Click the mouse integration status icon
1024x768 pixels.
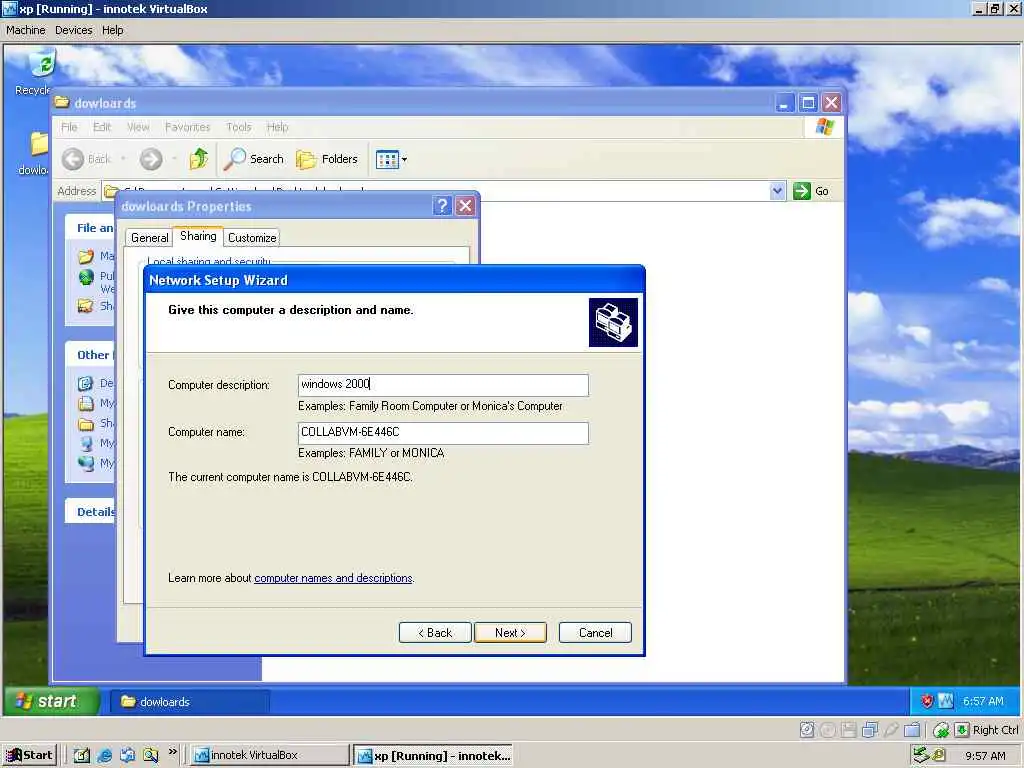941,729
